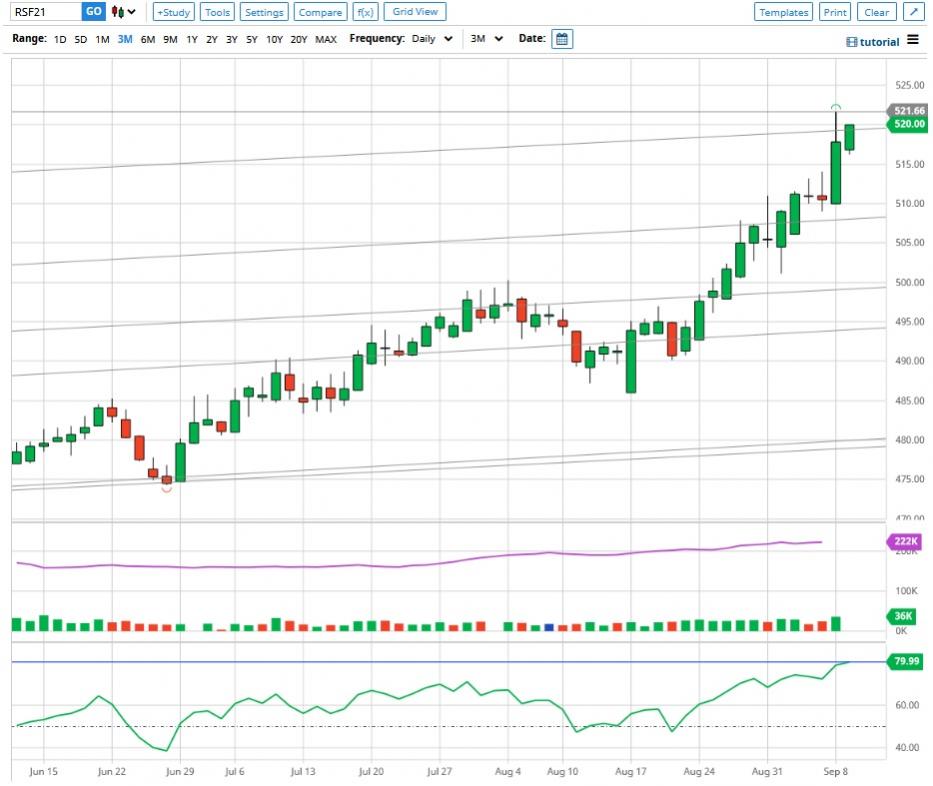Set range to MAX
The height and width of the screenshot is (786, 933).
(x=326, y=39)
